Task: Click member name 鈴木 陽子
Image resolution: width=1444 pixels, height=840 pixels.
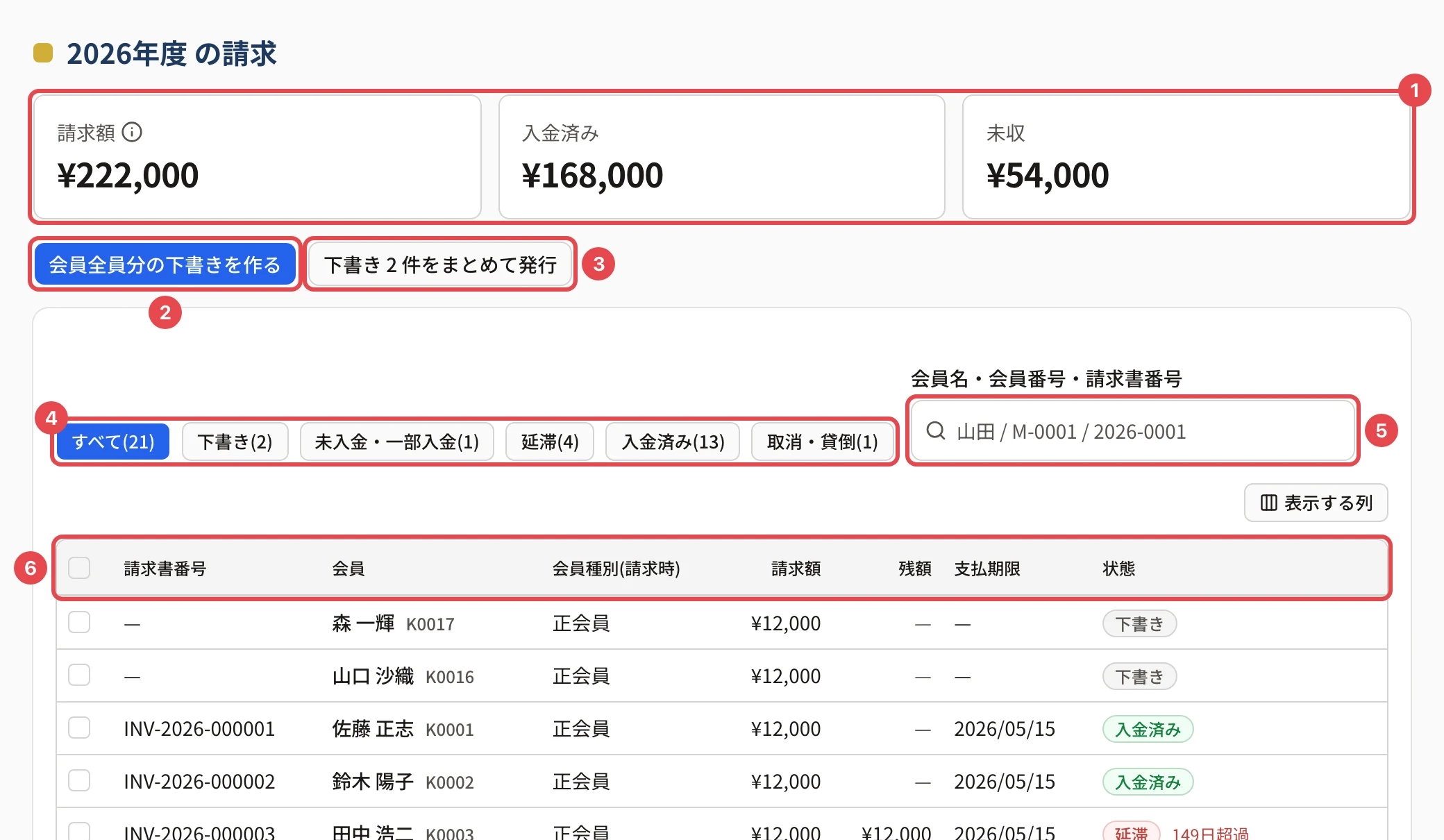Action: 373,782
